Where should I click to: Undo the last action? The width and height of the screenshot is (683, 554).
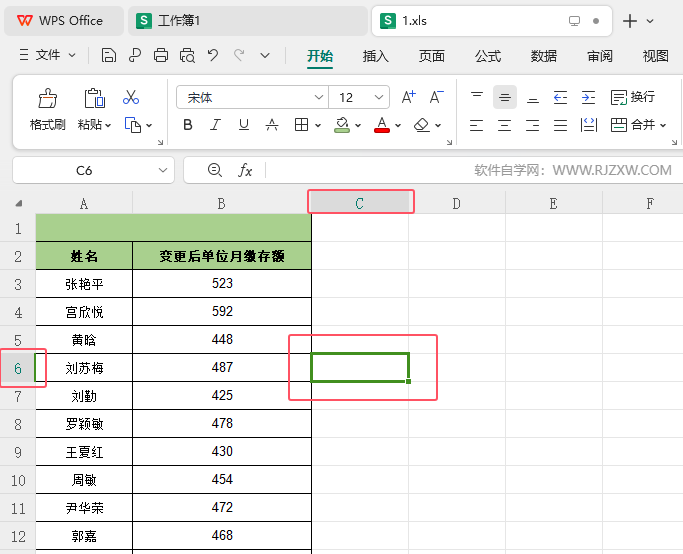[213, 55]
